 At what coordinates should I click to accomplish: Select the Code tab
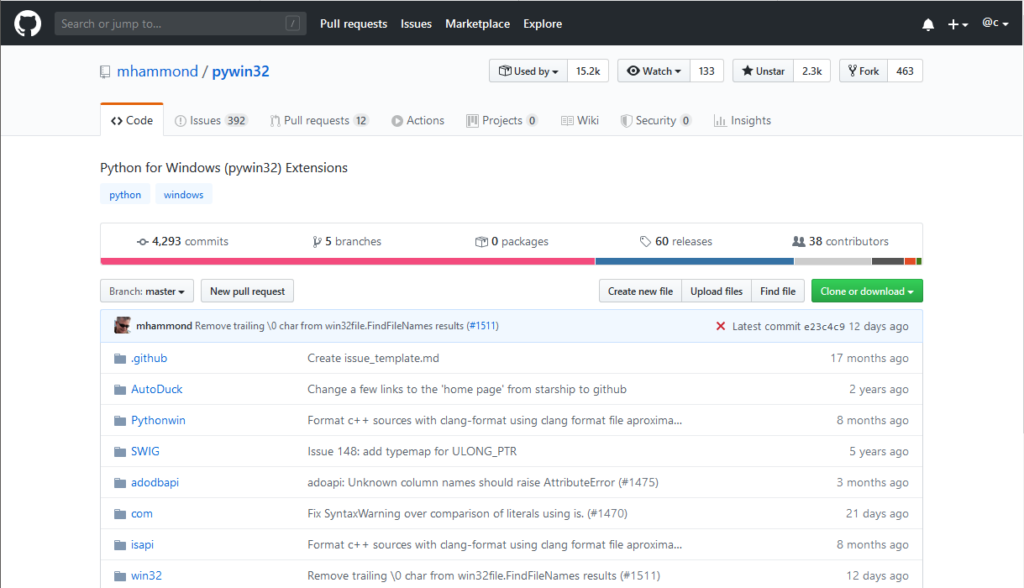click(132, 120)
